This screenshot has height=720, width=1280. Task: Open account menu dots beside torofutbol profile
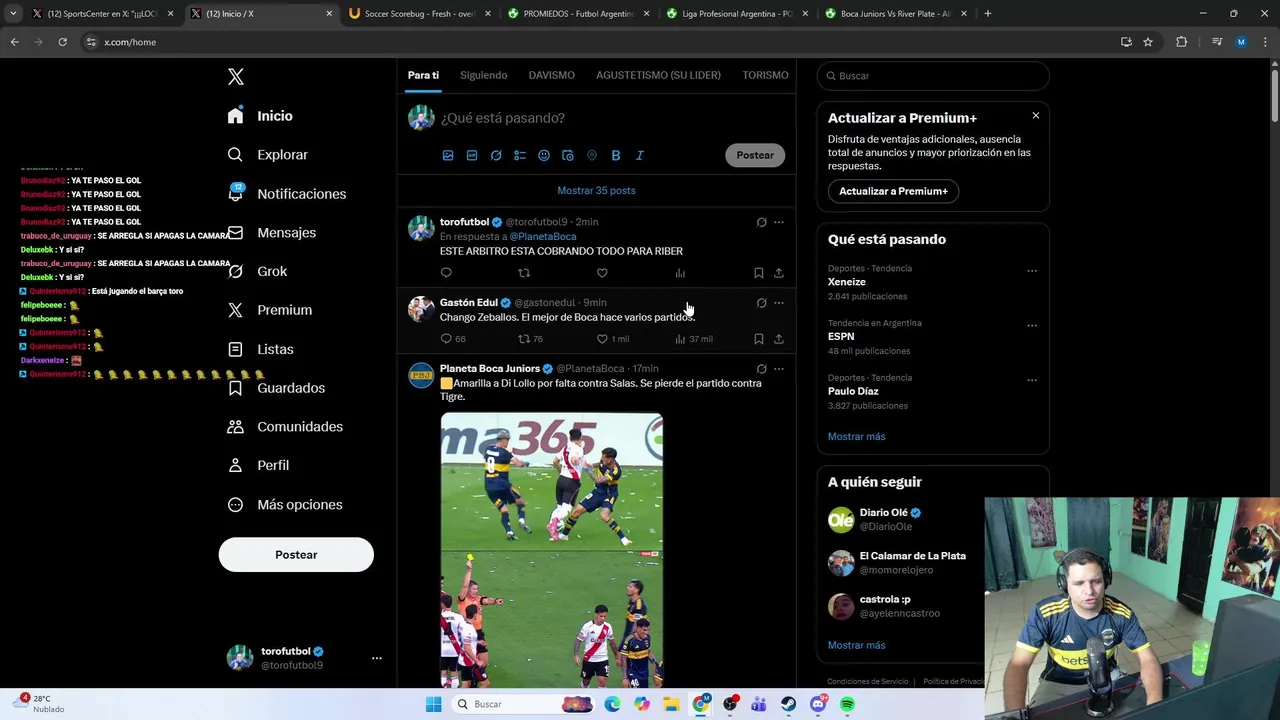tap(377, 658)
